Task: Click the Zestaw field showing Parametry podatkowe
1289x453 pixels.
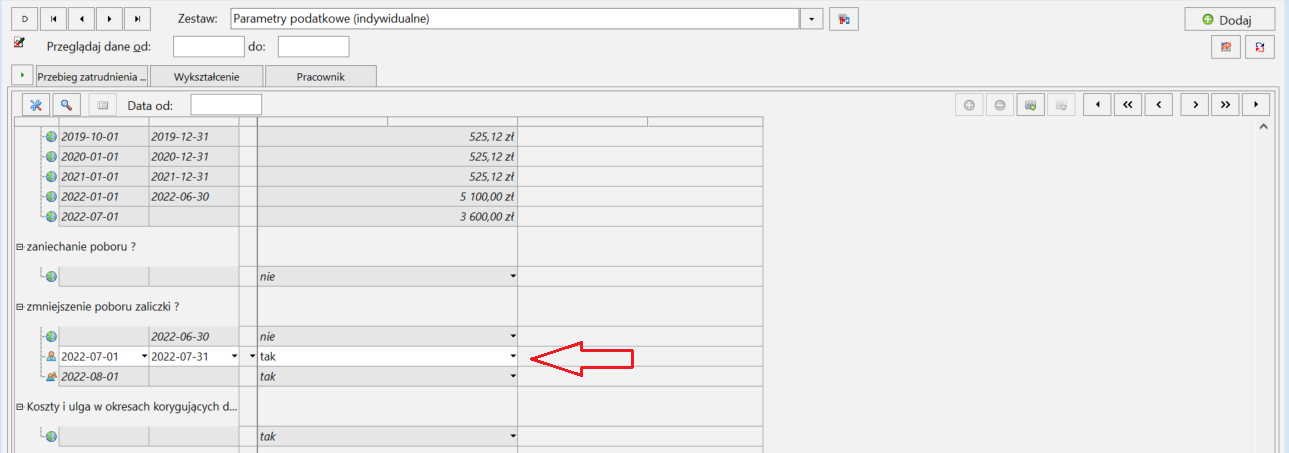Action: coord(514,19)
